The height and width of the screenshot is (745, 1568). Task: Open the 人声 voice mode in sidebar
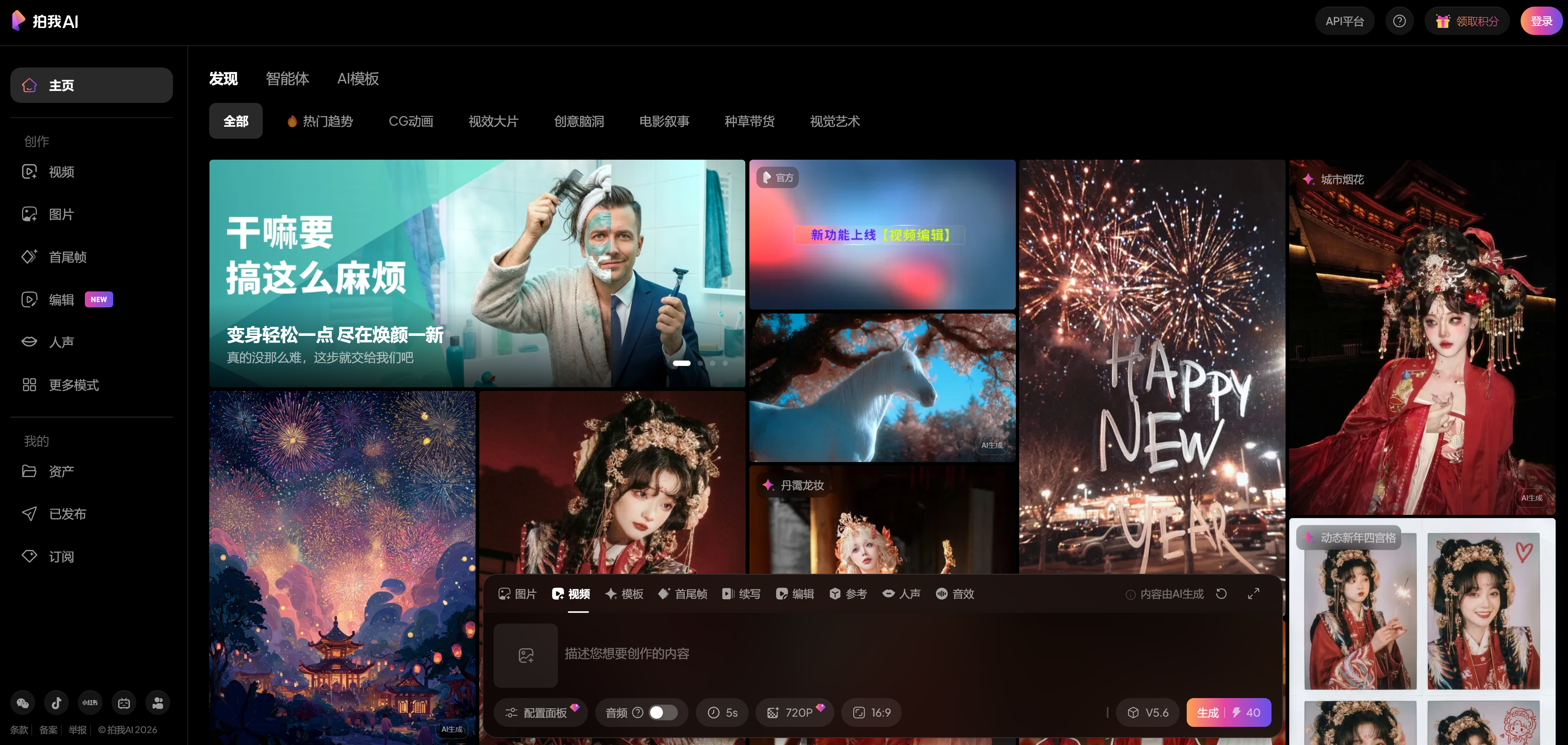(x=61, y=342)
